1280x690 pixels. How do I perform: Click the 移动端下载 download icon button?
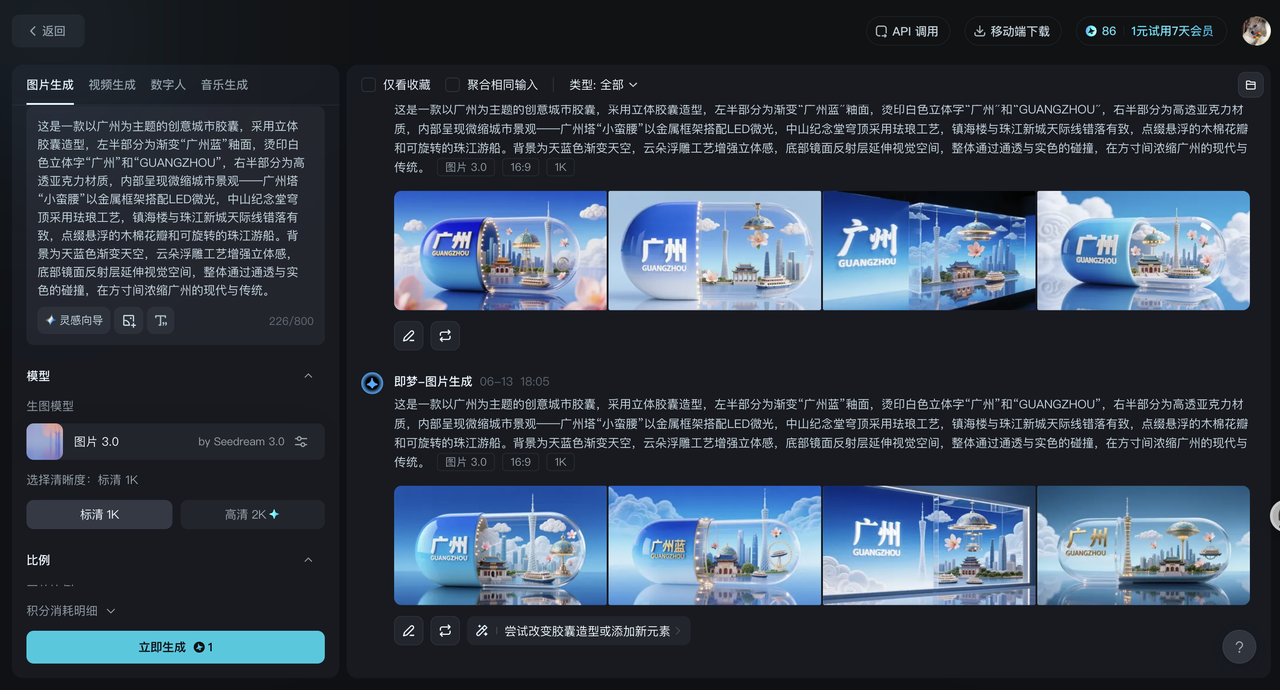(1014, 31)
